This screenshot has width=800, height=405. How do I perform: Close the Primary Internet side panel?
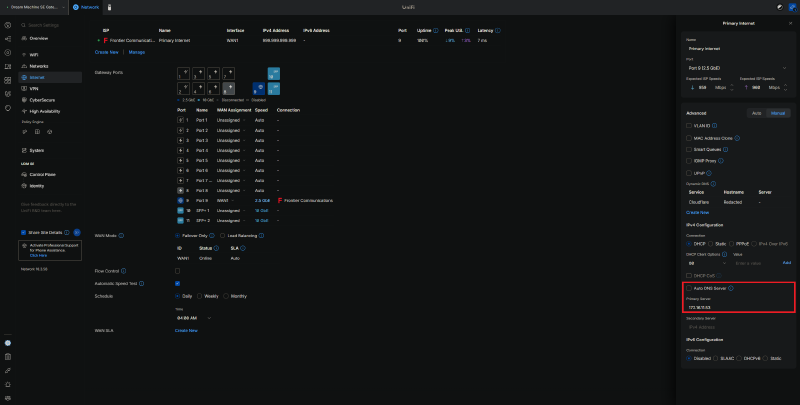click(790, 23)
